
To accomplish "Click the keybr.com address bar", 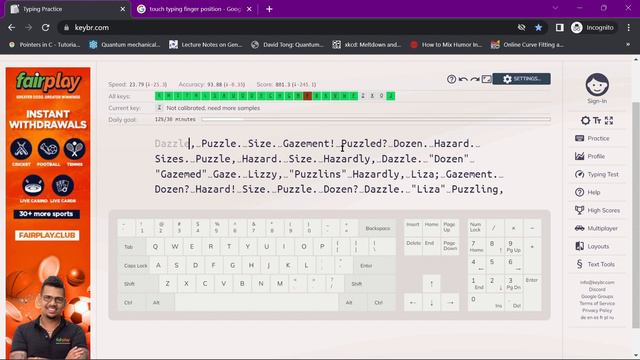I will tap(286, 27).
